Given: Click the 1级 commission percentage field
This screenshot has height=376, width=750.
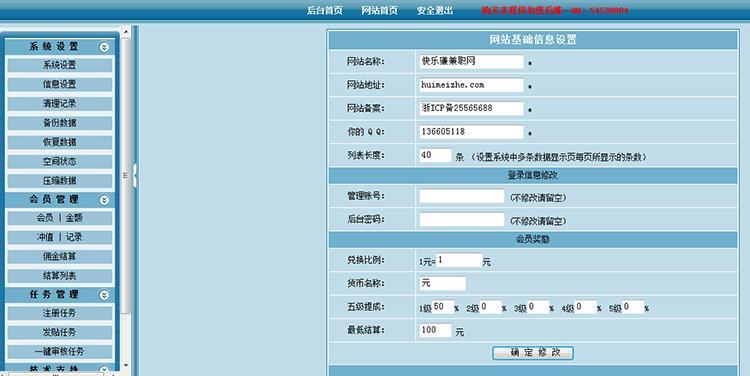Looking at the screenshot, I should (443, 307).
